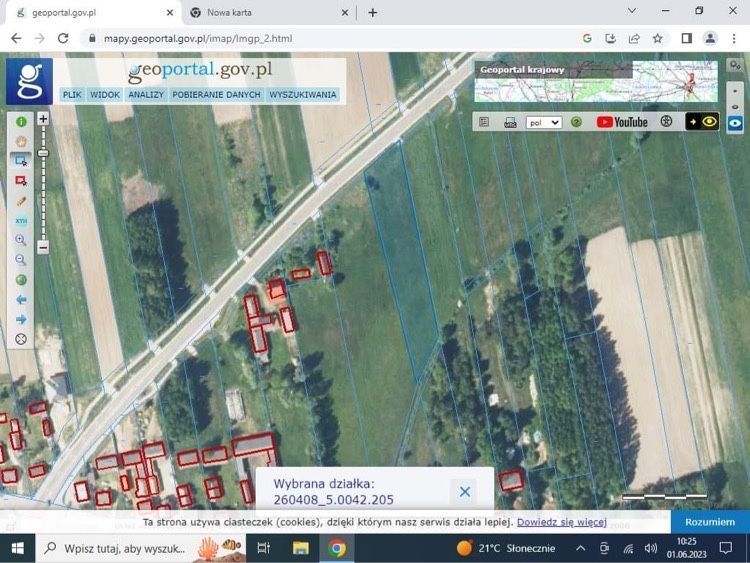Toggle the blue eye layers panel button

tap(735, 123)
